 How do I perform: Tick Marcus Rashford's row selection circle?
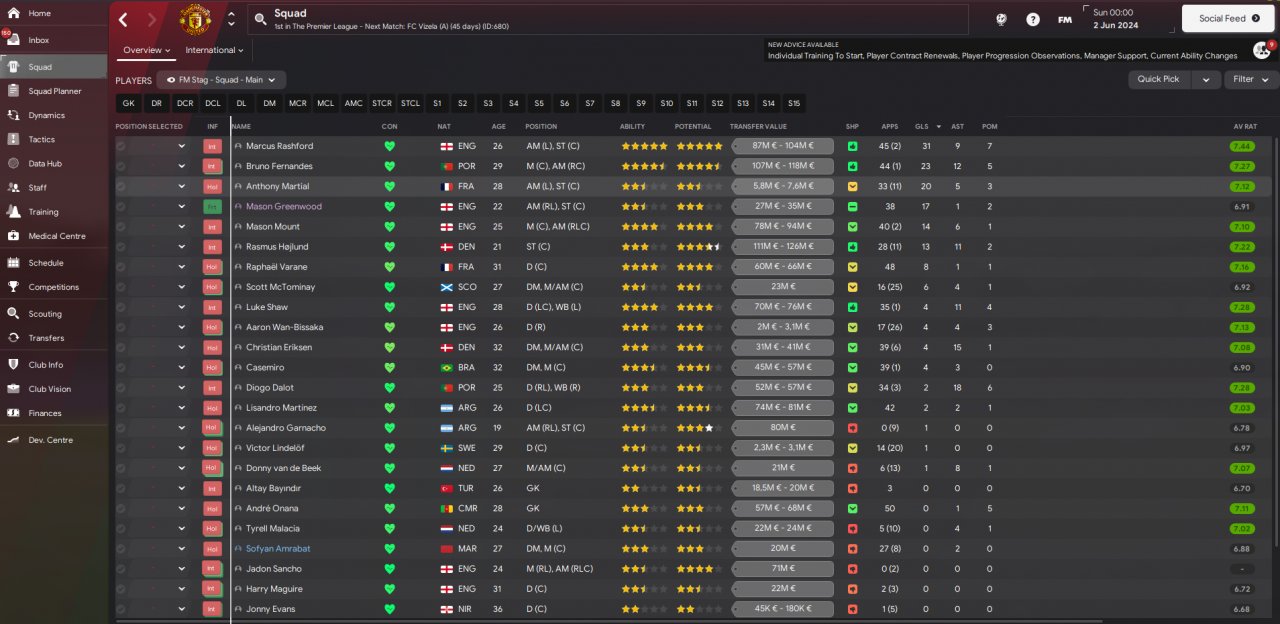coord(121,146)
